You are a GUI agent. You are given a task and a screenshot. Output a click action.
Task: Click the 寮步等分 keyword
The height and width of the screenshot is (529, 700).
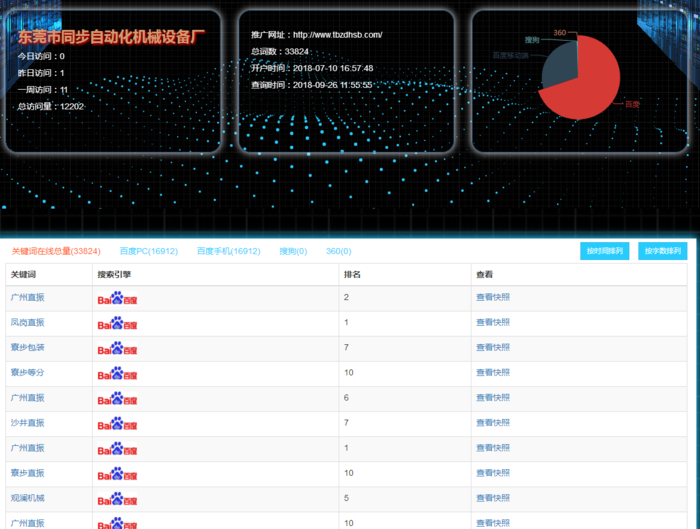pos(27,372)
